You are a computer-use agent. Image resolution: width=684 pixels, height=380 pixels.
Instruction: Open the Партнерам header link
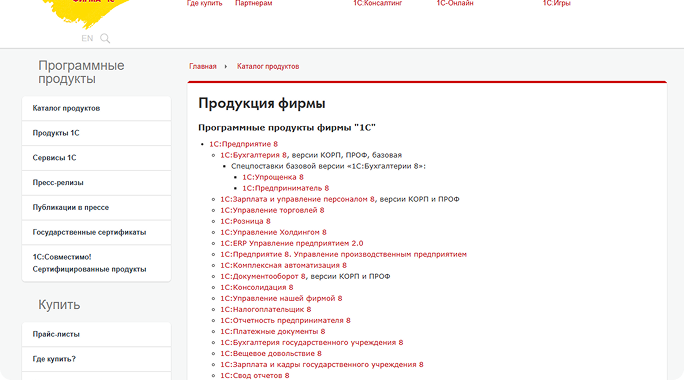[253, 3]
